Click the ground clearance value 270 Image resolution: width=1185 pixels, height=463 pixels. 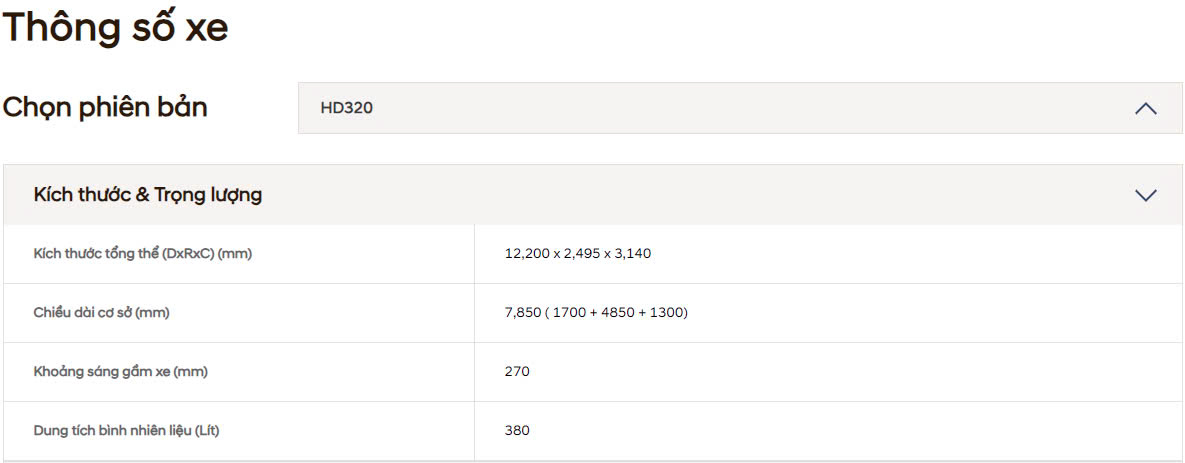point(517,372)
